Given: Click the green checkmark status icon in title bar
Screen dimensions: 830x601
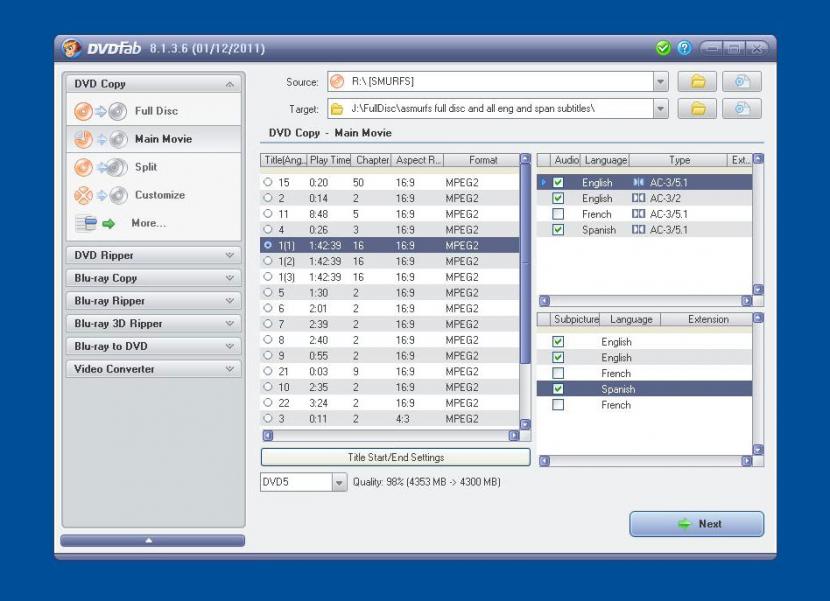Looking at the screenshot, I should [x=663, y=48].
